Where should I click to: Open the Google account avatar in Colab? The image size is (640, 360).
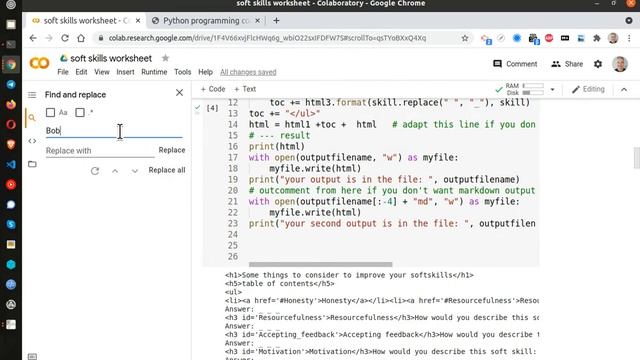pos(620,64)
